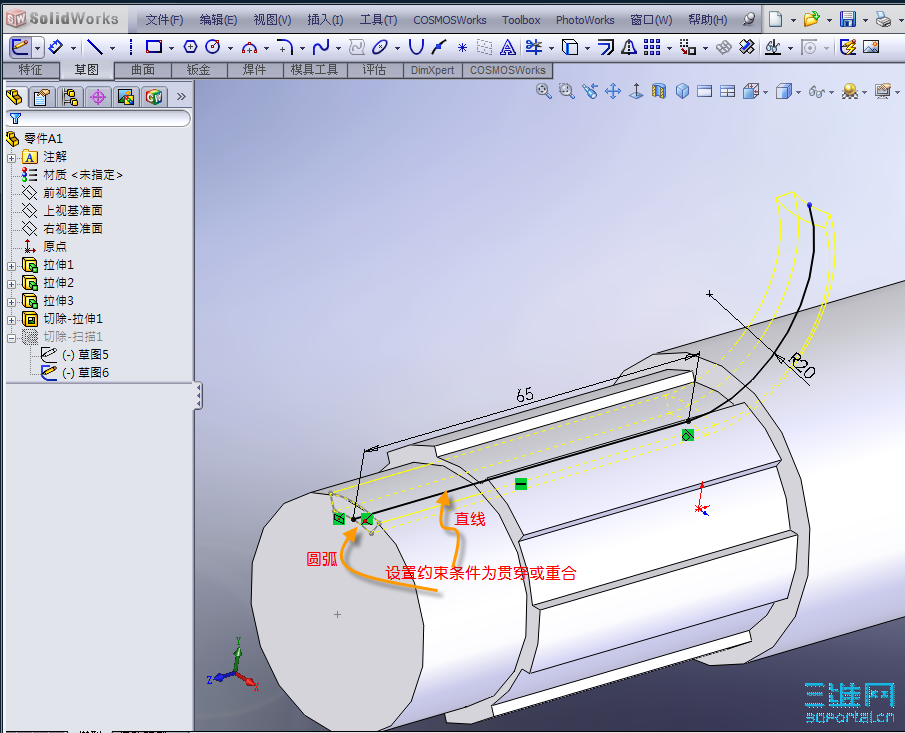This screenshot has height=733, width=905.
Task: Switch to the 评估 tab
Action: (374, 70)
